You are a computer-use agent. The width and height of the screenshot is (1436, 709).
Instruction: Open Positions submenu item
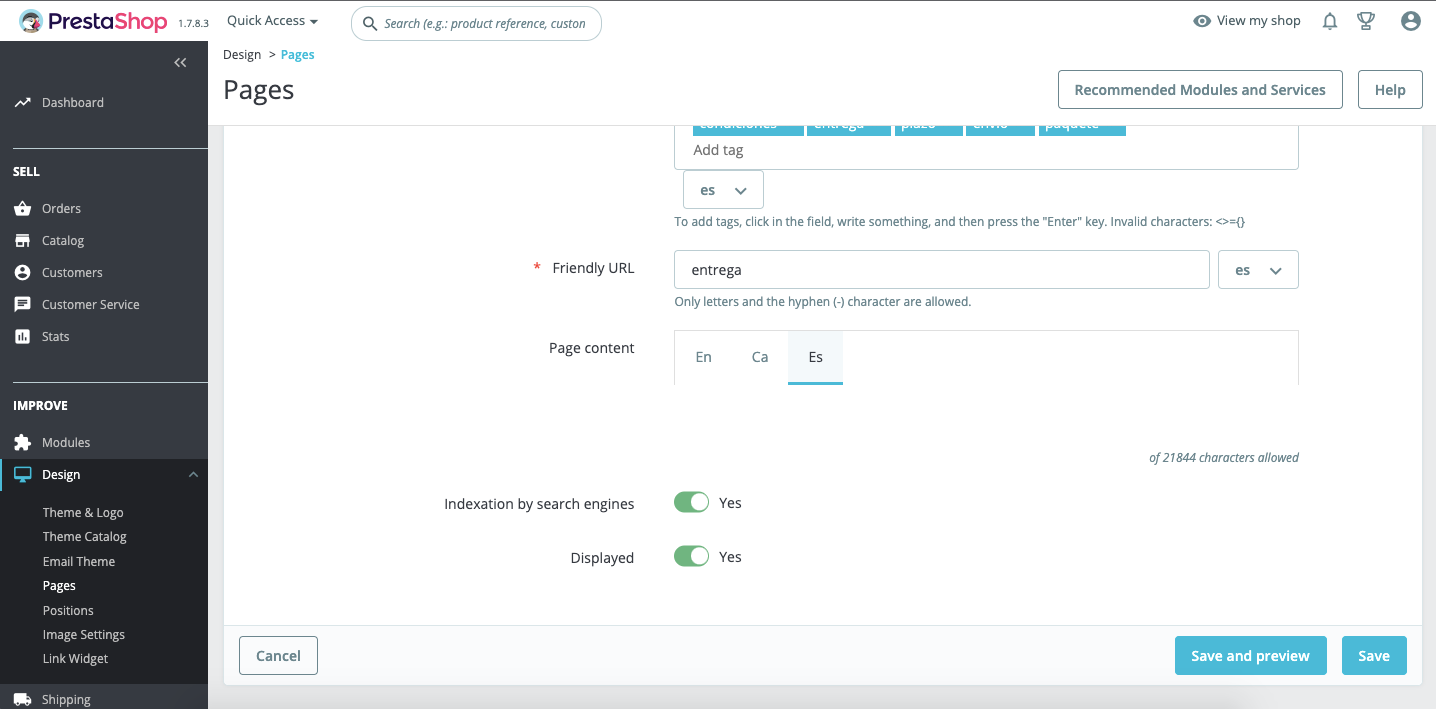pyautogui.click(x=68, y=610)
